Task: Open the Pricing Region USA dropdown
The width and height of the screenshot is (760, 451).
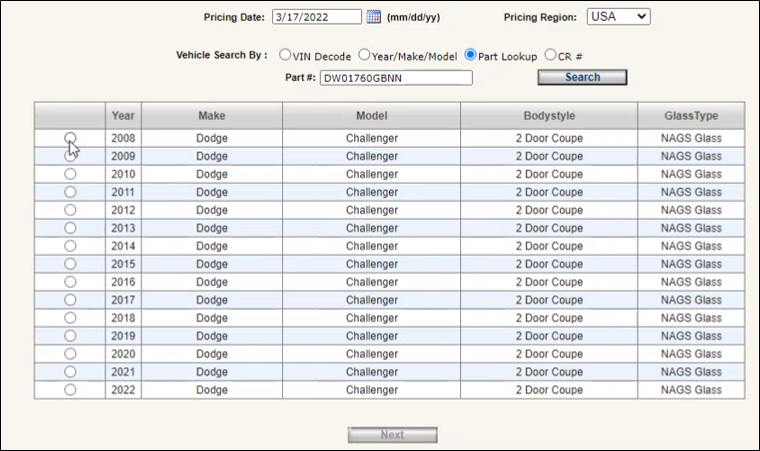Action: click(x=618, y=16)
